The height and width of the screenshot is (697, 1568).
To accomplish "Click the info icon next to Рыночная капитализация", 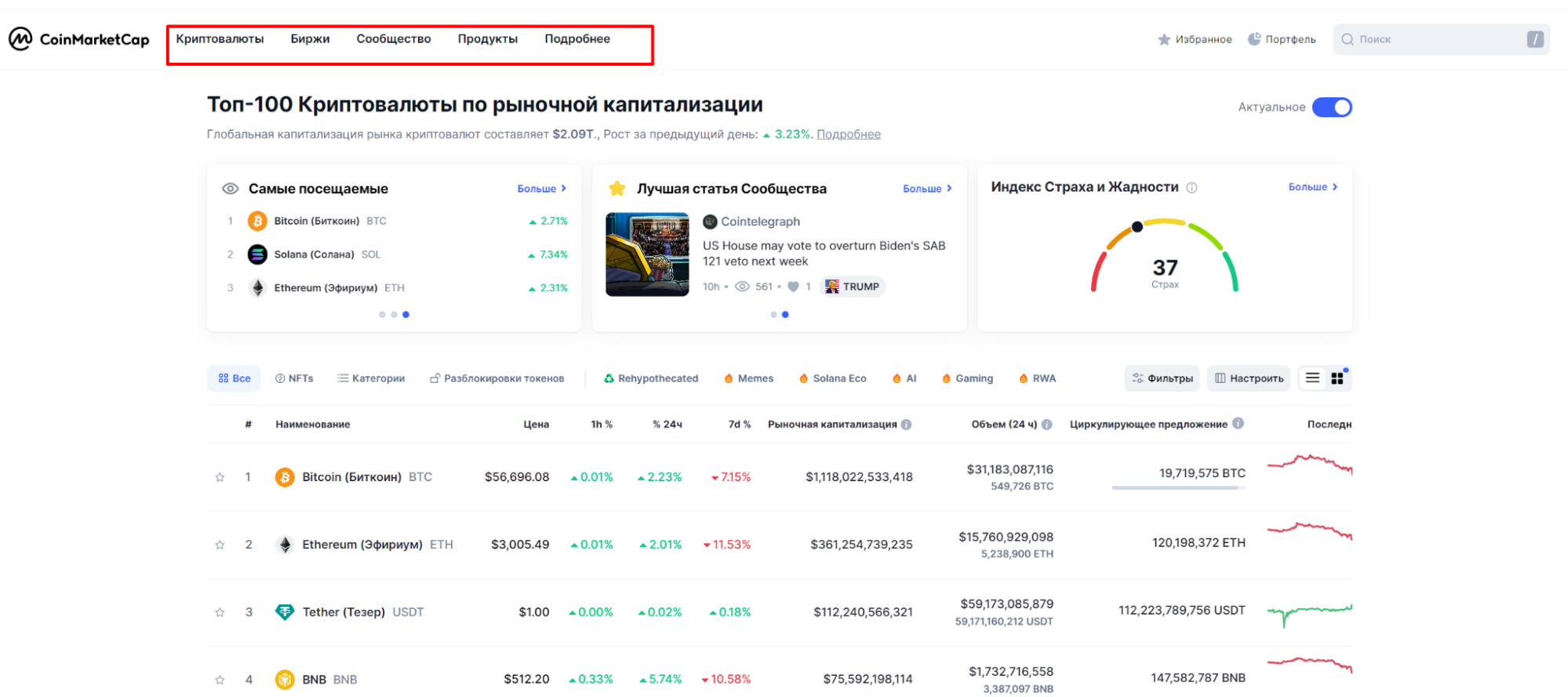I will pos(907,425).
